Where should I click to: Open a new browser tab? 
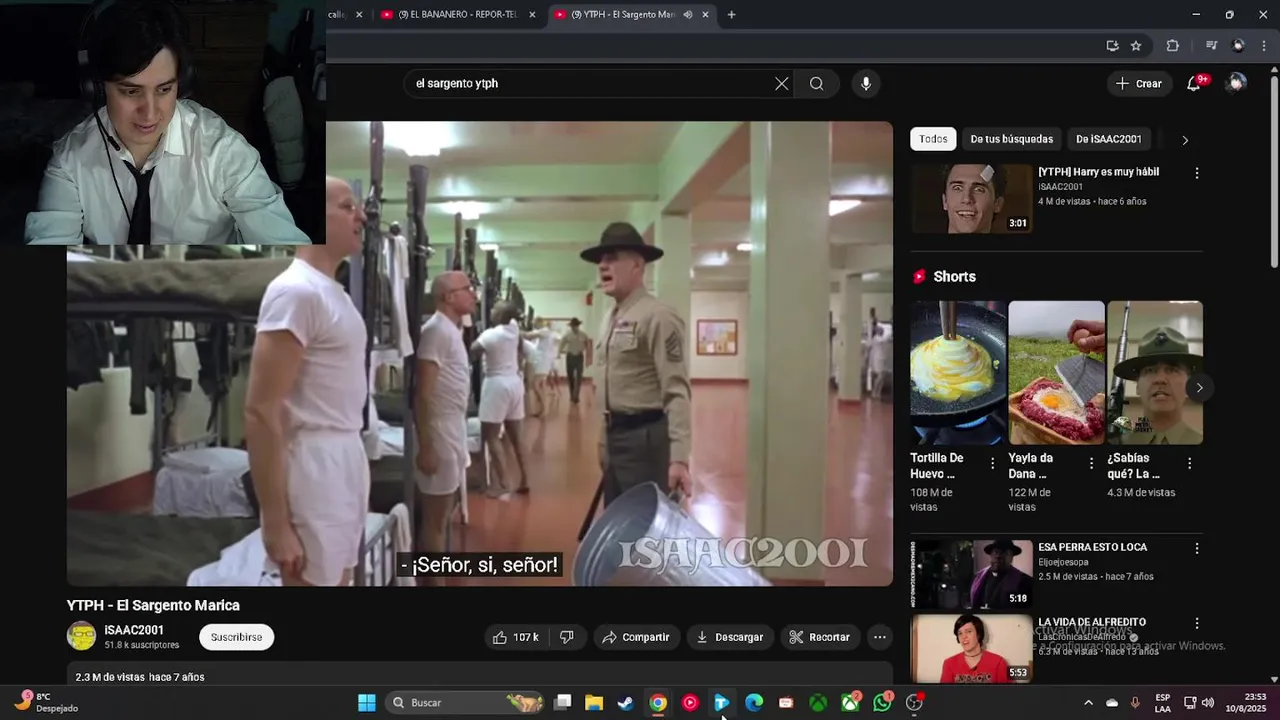pos(731,14)
